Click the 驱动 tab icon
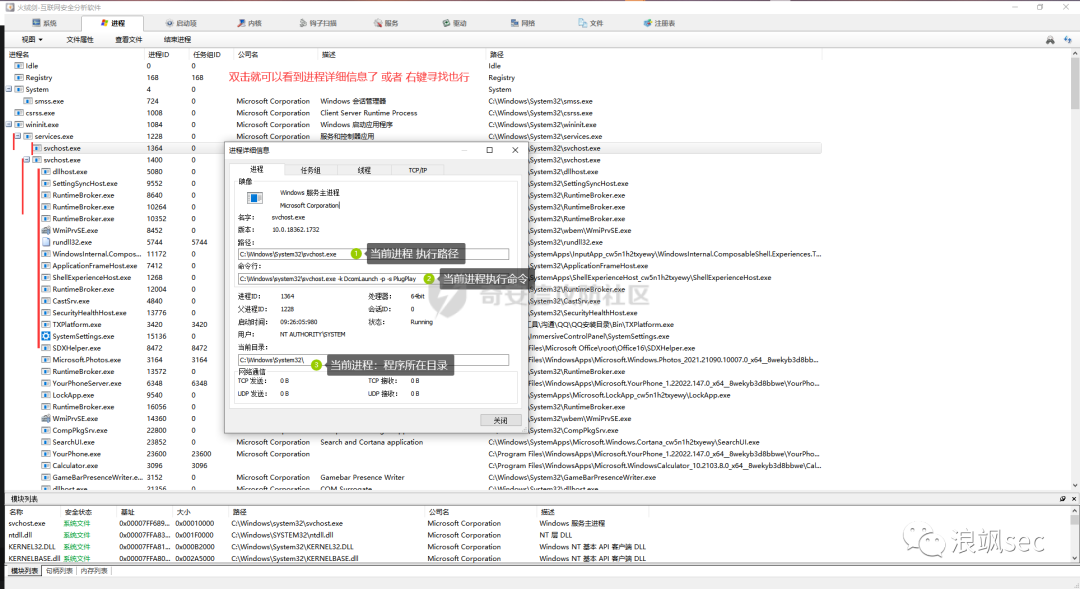 (446, 23)
